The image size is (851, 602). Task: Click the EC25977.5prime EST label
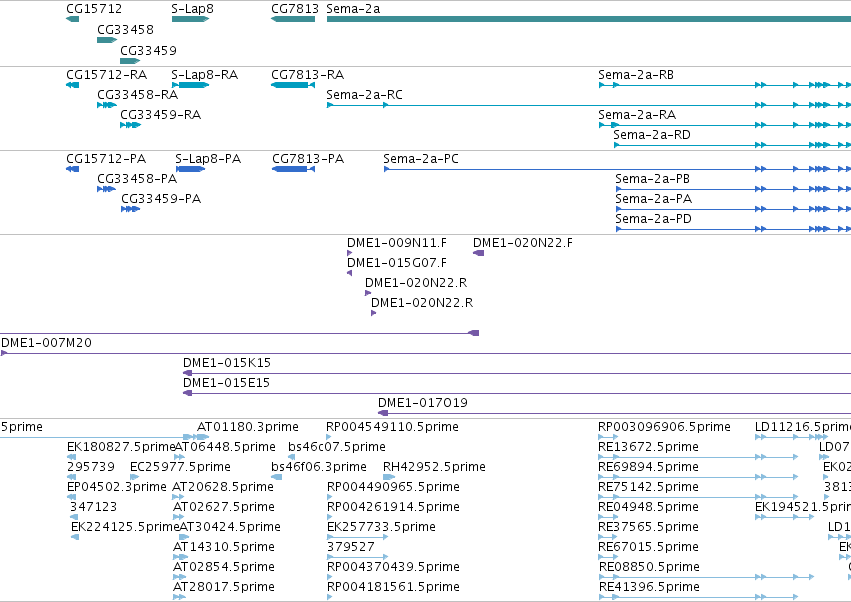click(x=180, y=467)
